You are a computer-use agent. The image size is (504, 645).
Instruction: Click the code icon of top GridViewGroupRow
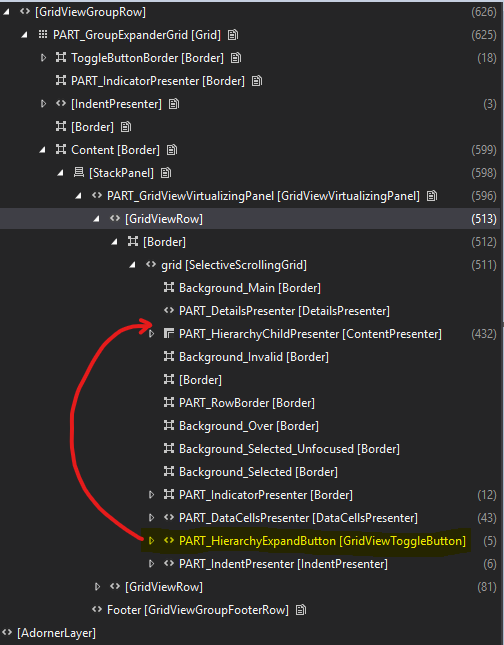coord(25,12)
